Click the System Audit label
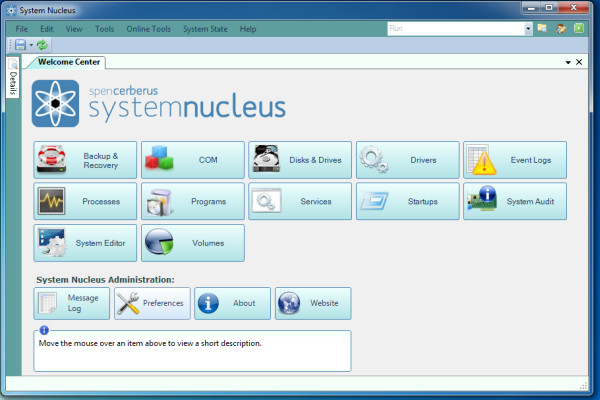This screenshot has height=400, width=600. [530, 201]
